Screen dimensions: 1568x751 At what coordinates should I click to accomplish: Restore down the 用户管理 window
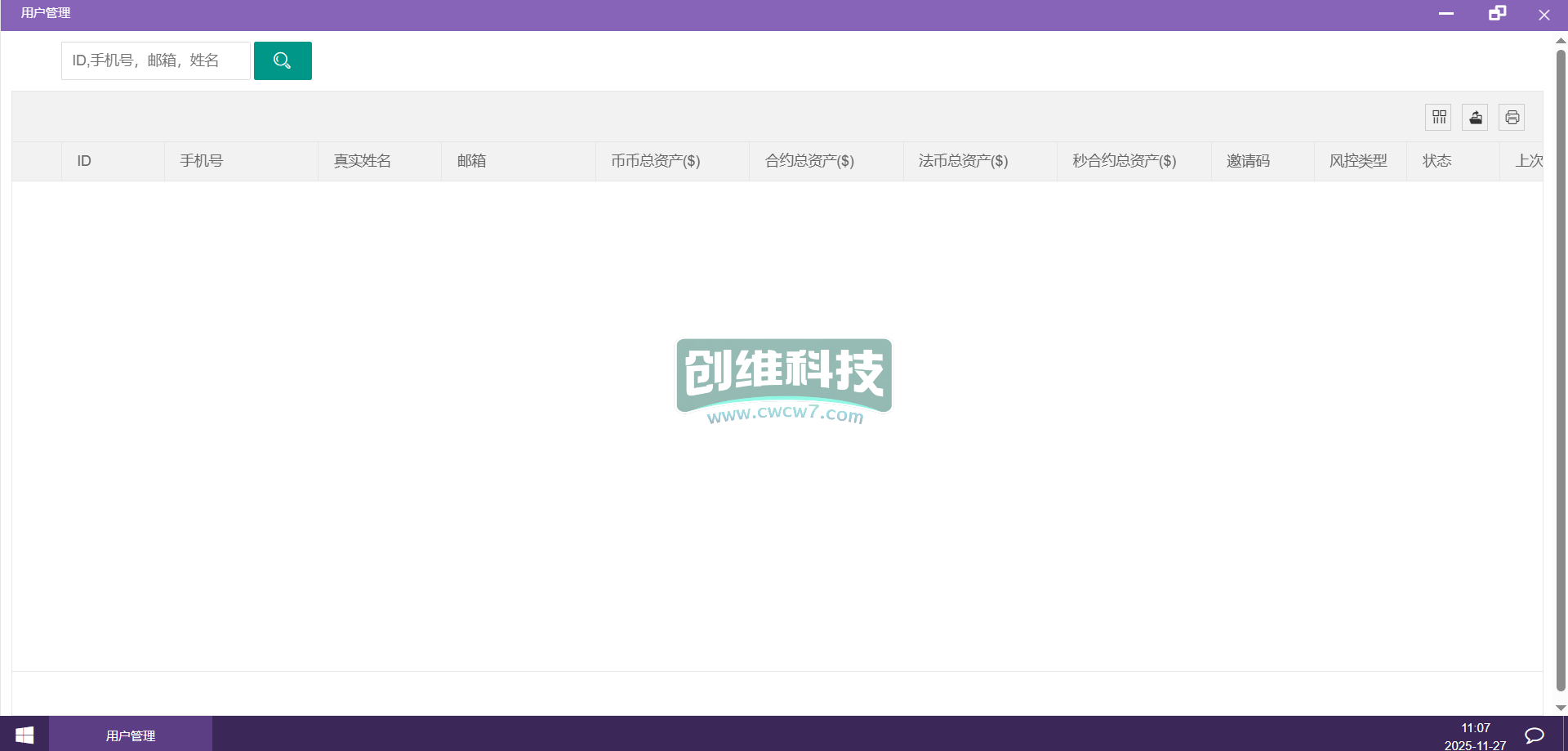click(x=1496, y=14)
